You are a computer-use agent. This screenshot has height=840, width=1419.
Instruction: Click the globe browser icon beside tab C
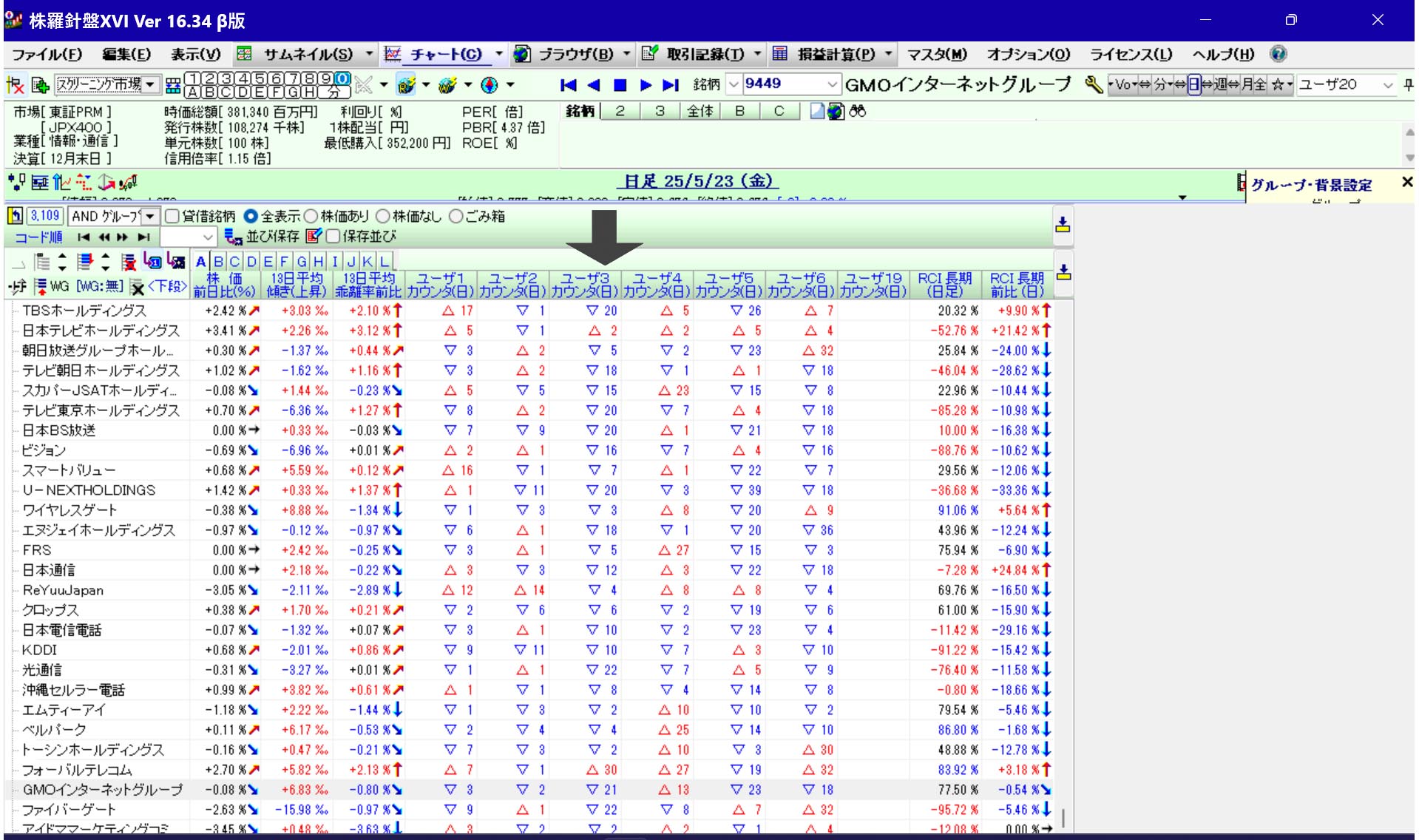click(836, 112)
